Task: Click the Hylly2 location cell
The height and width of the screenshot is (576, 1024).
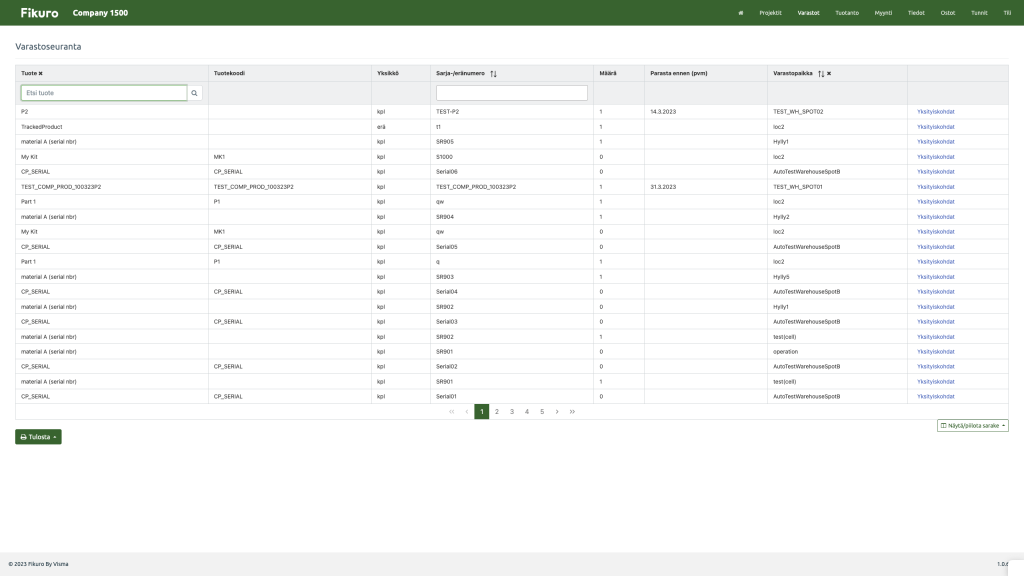Action: pos(781,217)
